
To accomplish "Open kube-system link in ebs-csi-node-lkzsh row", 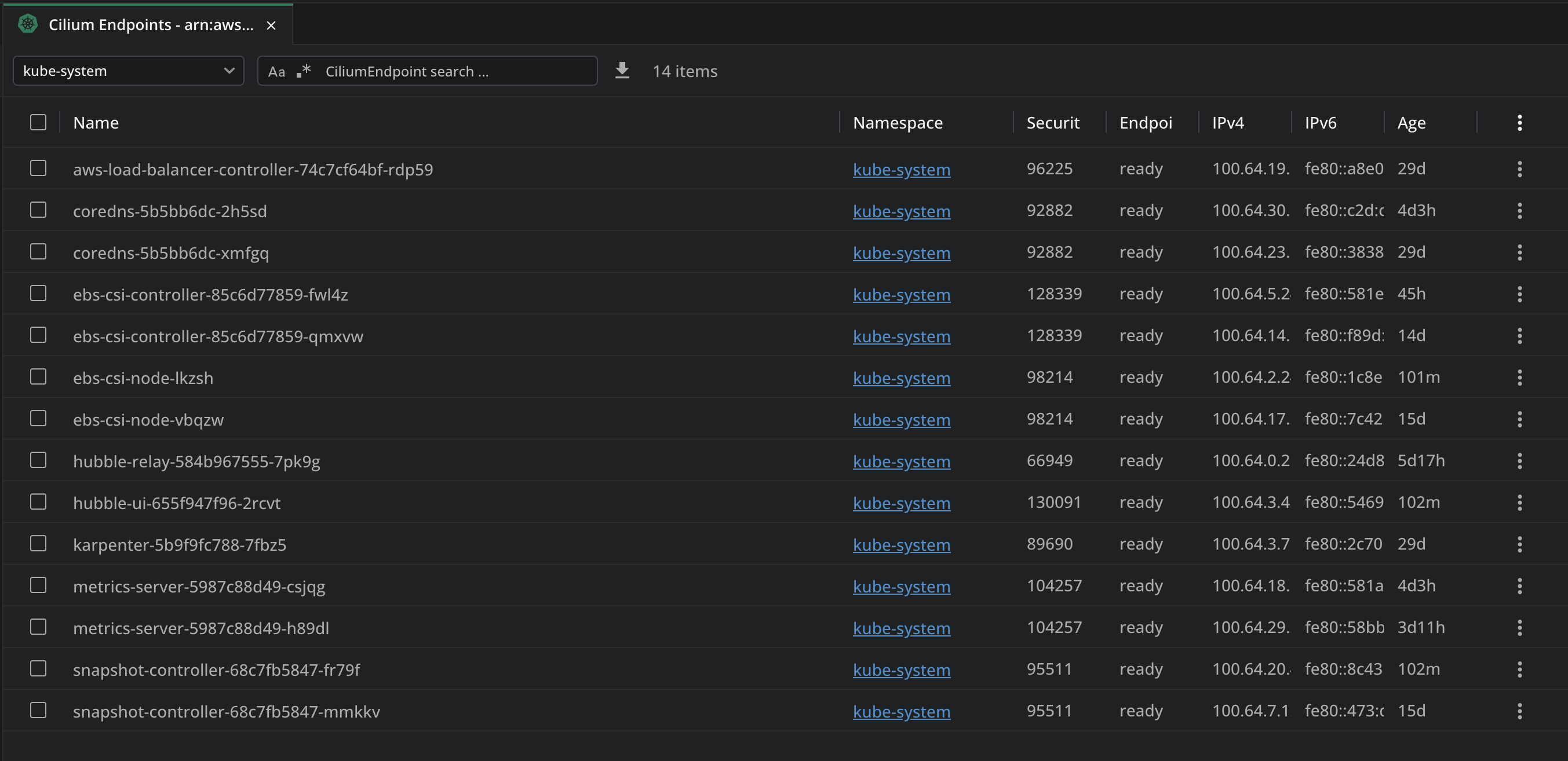I will point(902,378).
